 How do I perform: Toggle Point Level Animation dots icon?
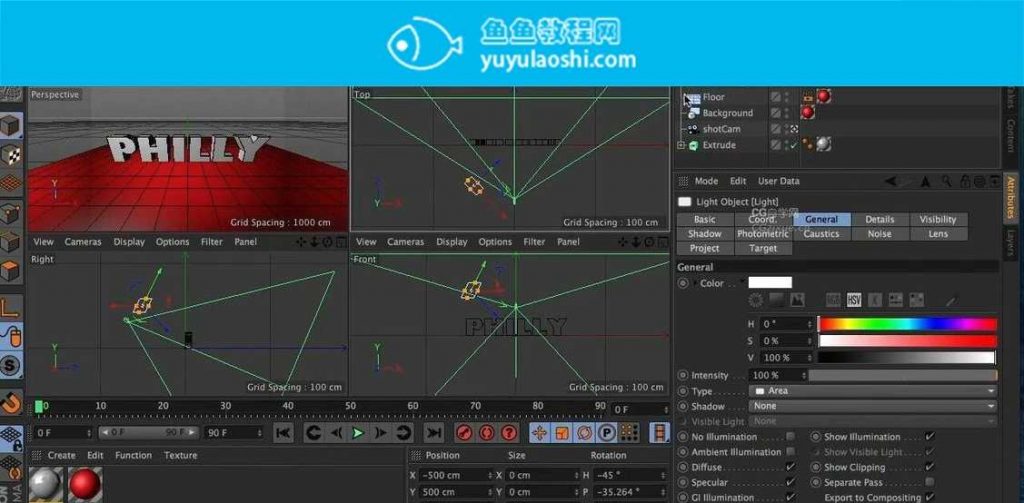629,433
